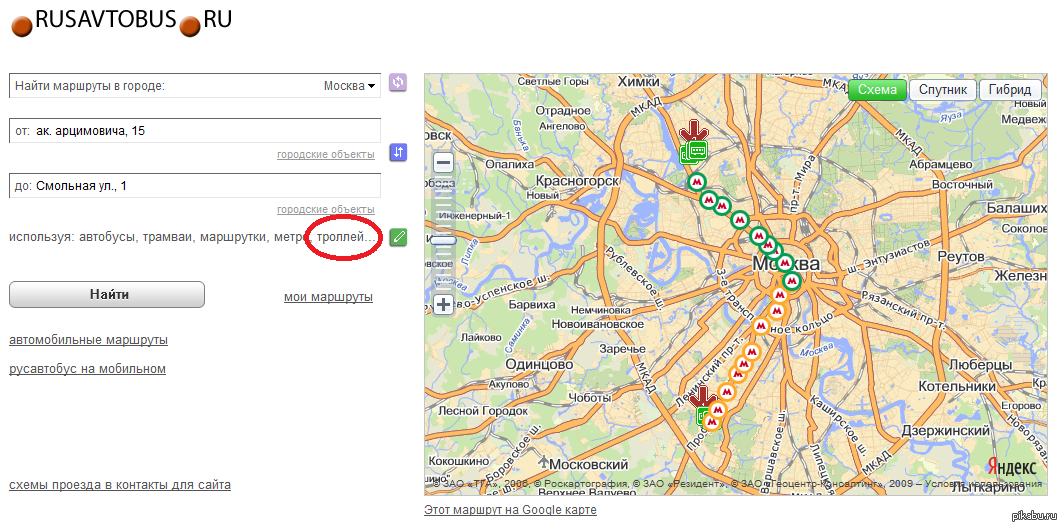Viewport: 1058px width, 523px height.
Task: Click the Химки label on map
Action: (638, 82)
